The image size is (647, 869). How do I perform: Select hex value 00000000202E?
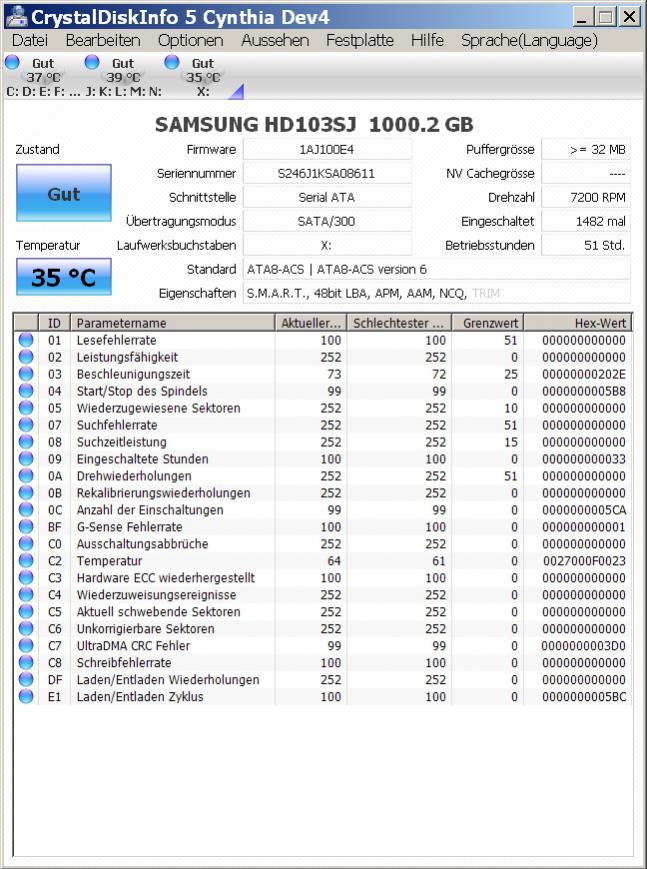coord(584,374)
